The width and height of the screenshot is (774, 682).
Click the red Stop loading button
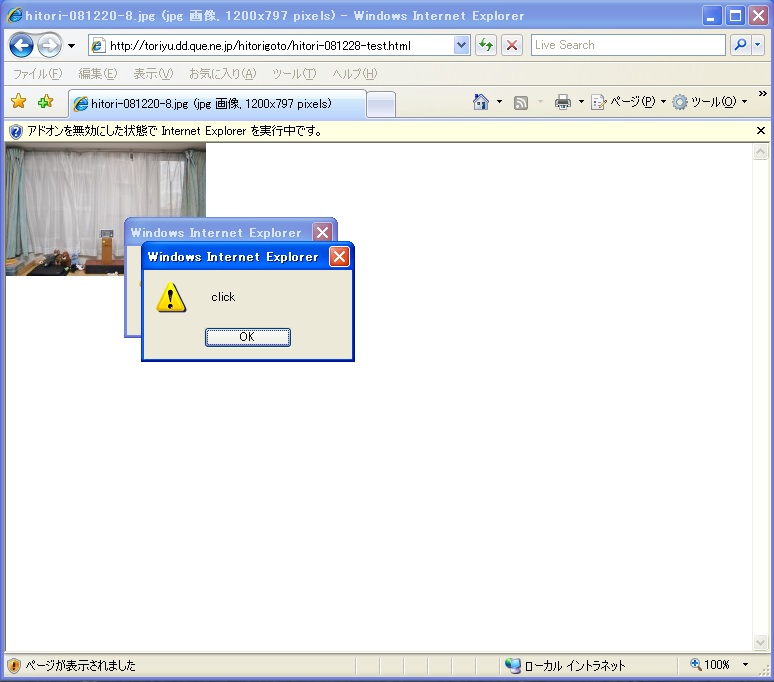tap(512, 45)
